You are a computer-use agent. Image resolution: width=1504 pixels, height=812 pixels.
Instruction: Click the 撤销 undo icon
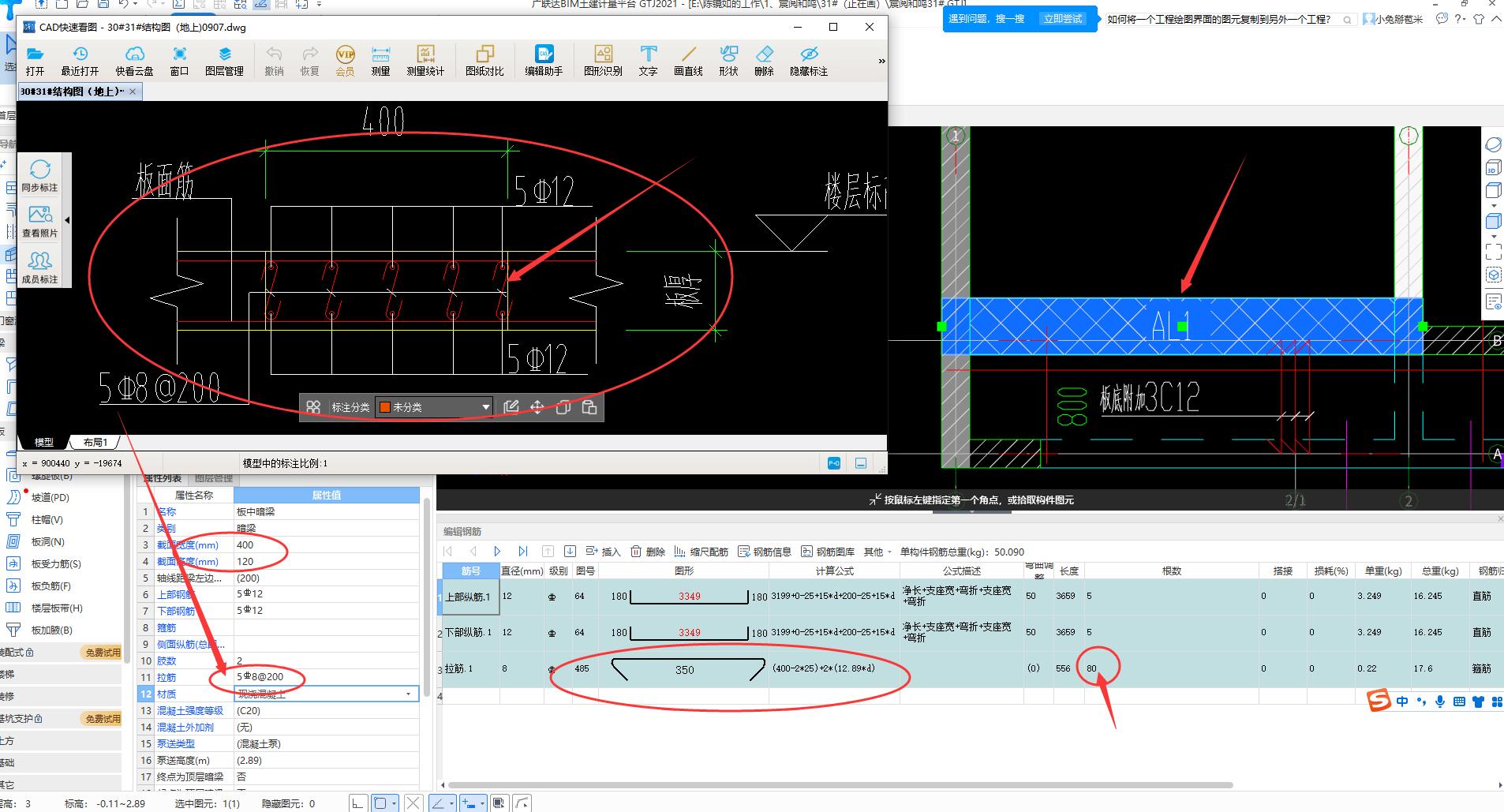tap(274, 61)
